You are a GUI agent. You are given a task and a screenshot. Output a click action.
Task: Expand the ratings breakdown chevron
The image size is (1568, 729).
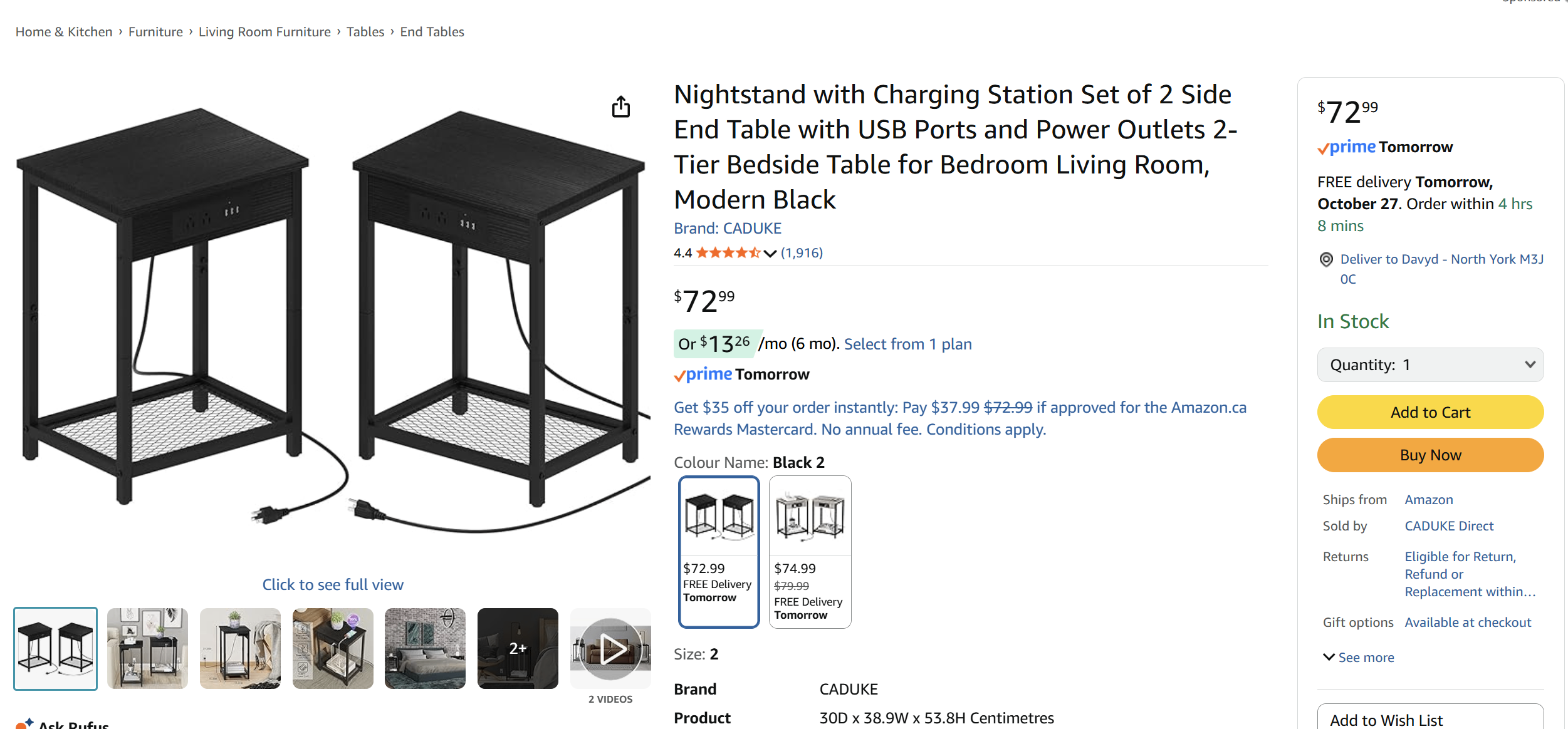tap(769, 253)
